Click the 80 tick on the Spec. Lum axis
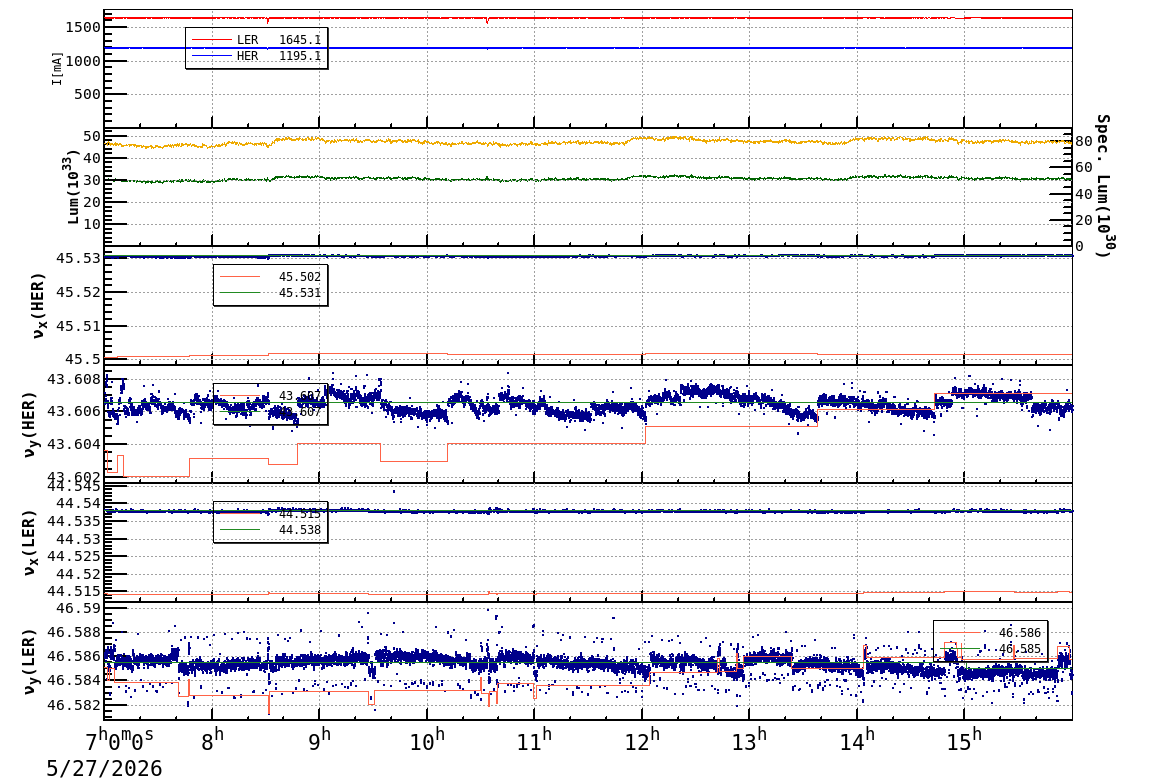Viewport: 1154px width, 782px height. click(x=1083, y=141)
